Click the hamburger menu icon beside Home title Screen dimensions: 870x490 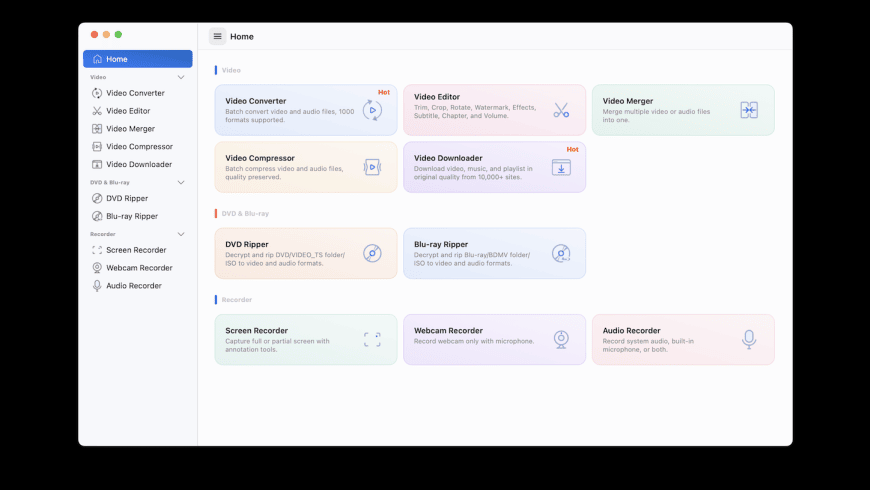(x=218, y=37)
